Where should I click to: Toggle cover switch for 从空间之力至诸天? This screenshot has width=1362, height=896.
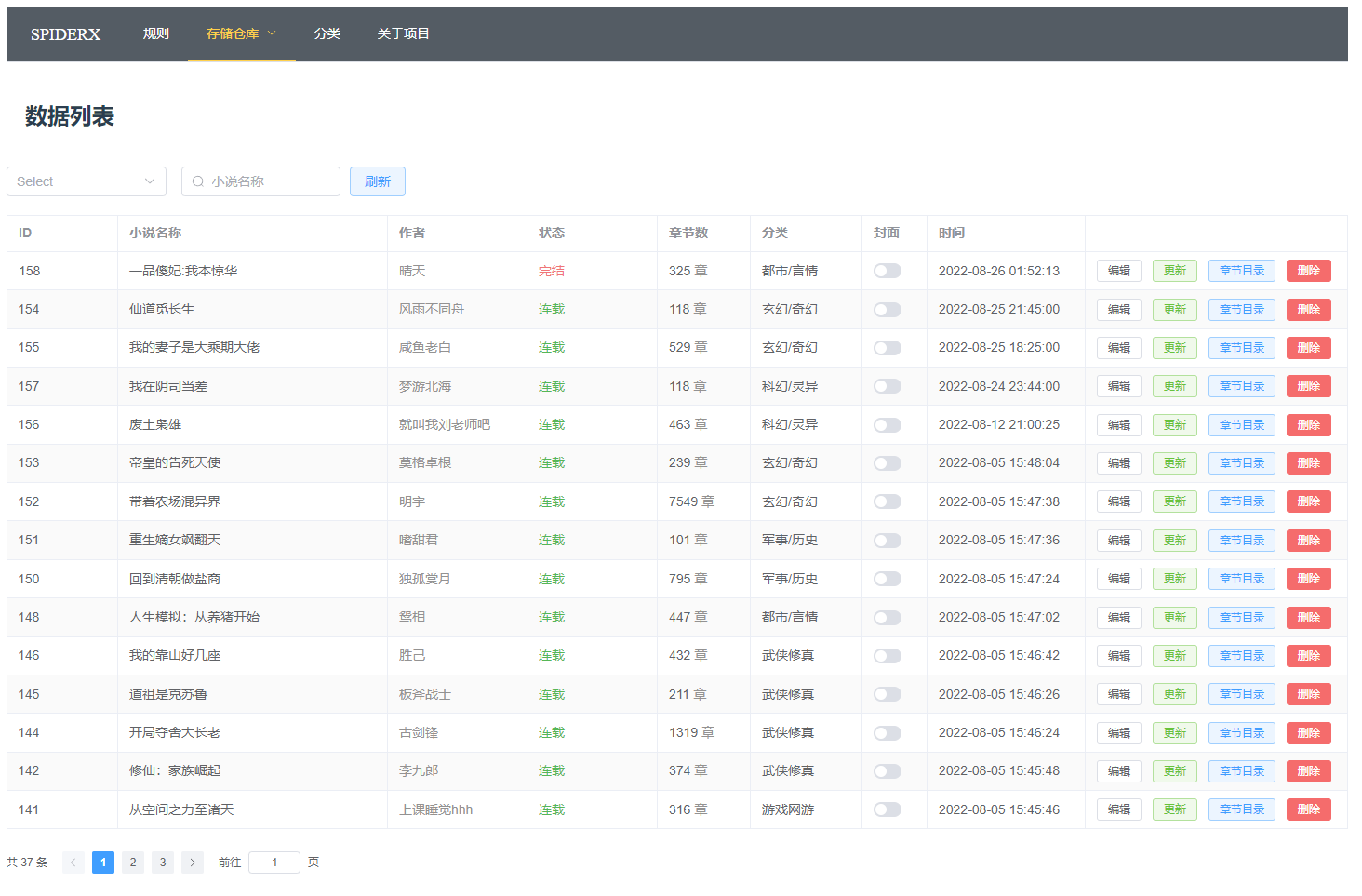888,809
